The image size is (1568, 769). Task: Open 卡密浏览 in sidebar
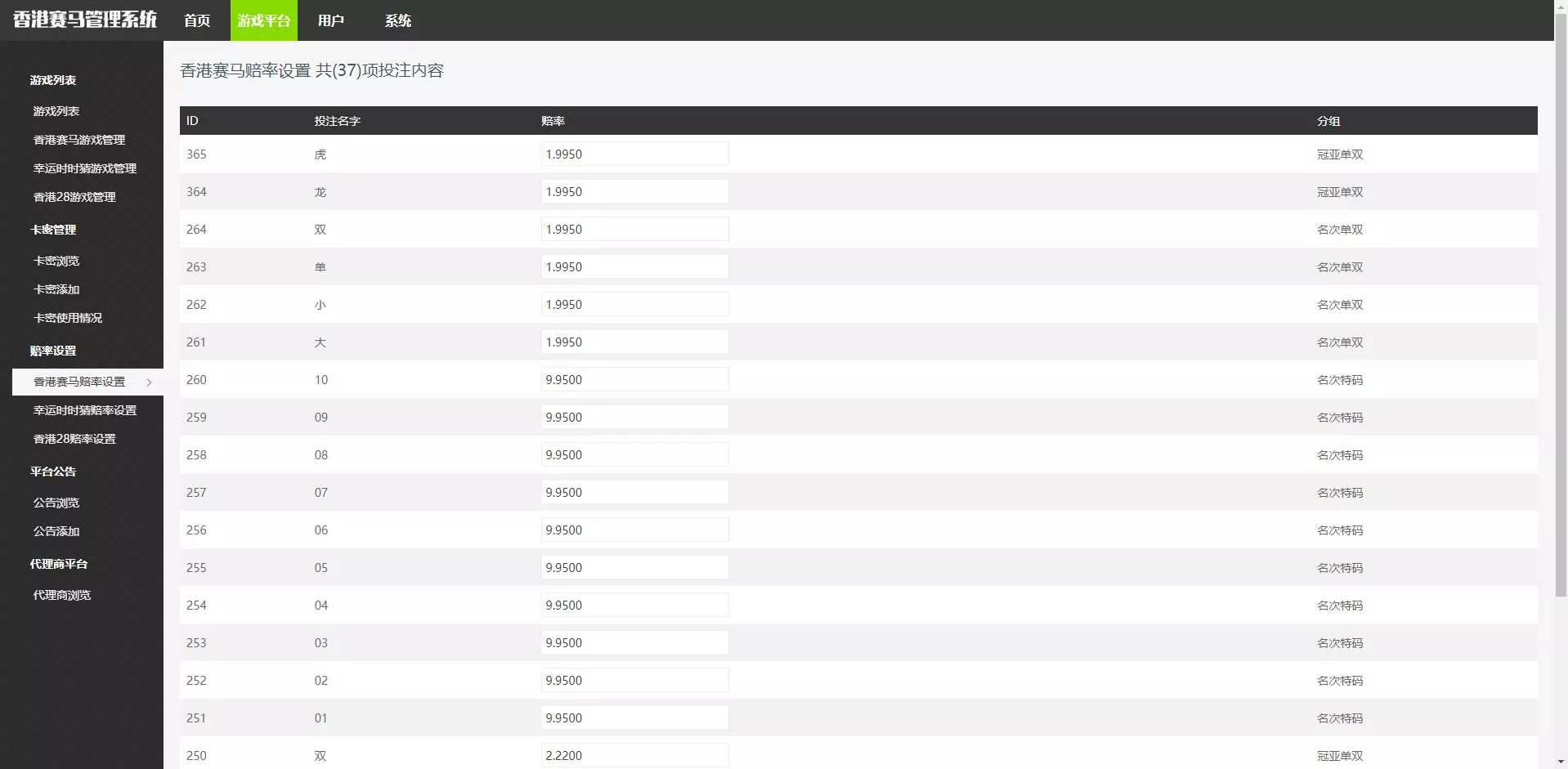tap(56, 261)
